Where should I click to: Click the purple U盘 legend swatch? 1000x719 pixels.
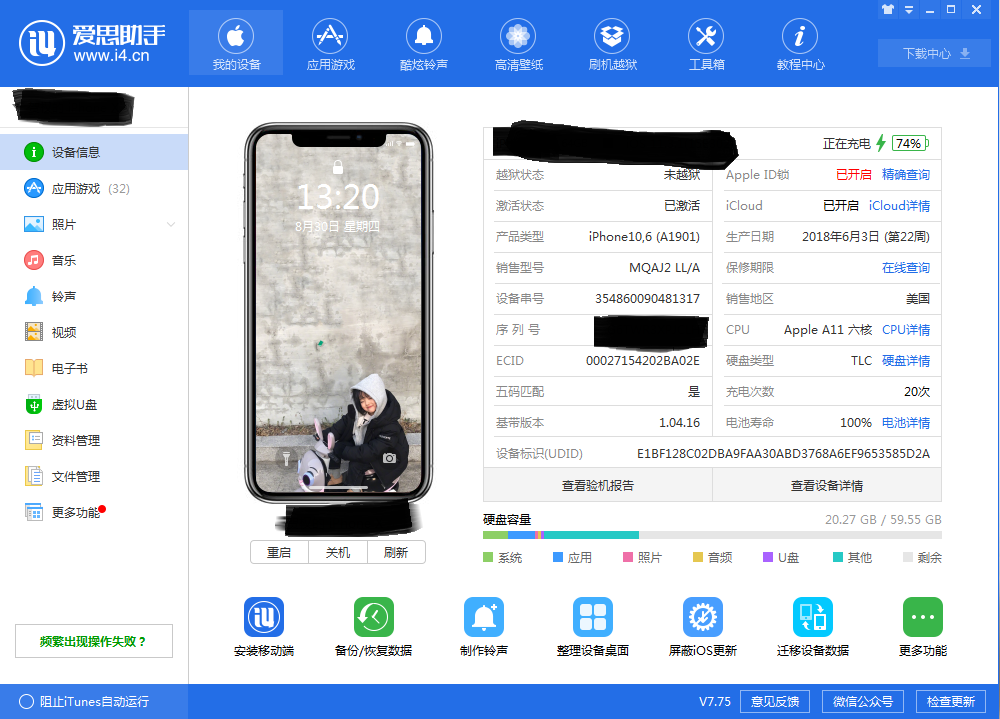(x=768, y=558)
